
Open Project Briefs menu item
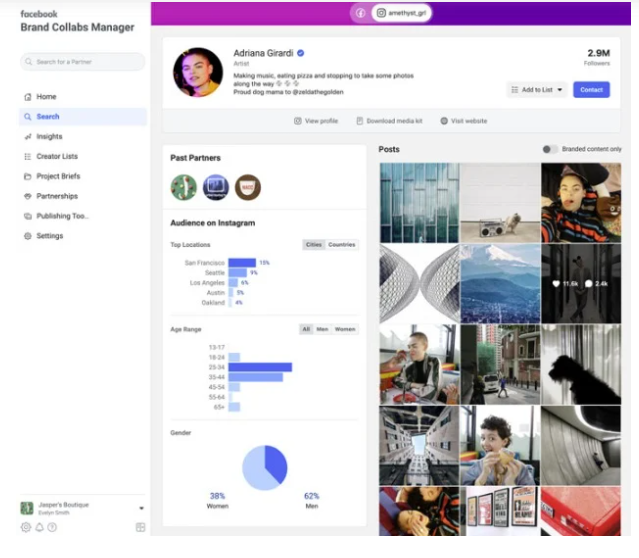(x=83, y=176)
